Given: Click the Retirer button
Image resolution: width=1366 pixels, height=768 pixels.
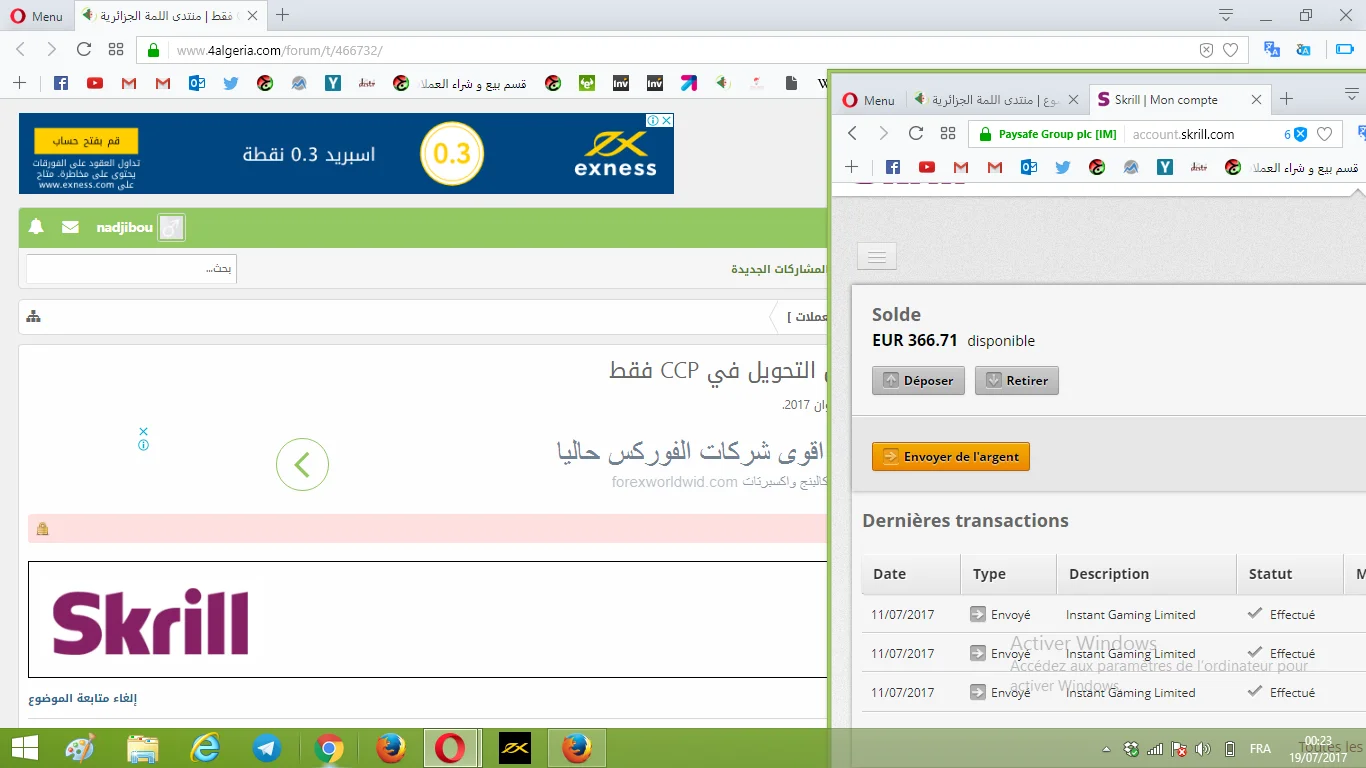Looking at the screenshot, I should [1016, 380].
